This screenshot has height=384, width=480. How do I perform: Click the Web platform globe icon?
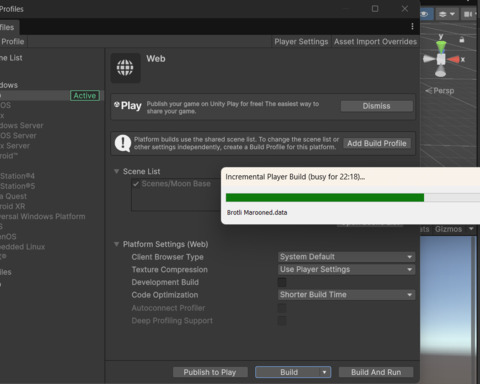coord(125,68)
